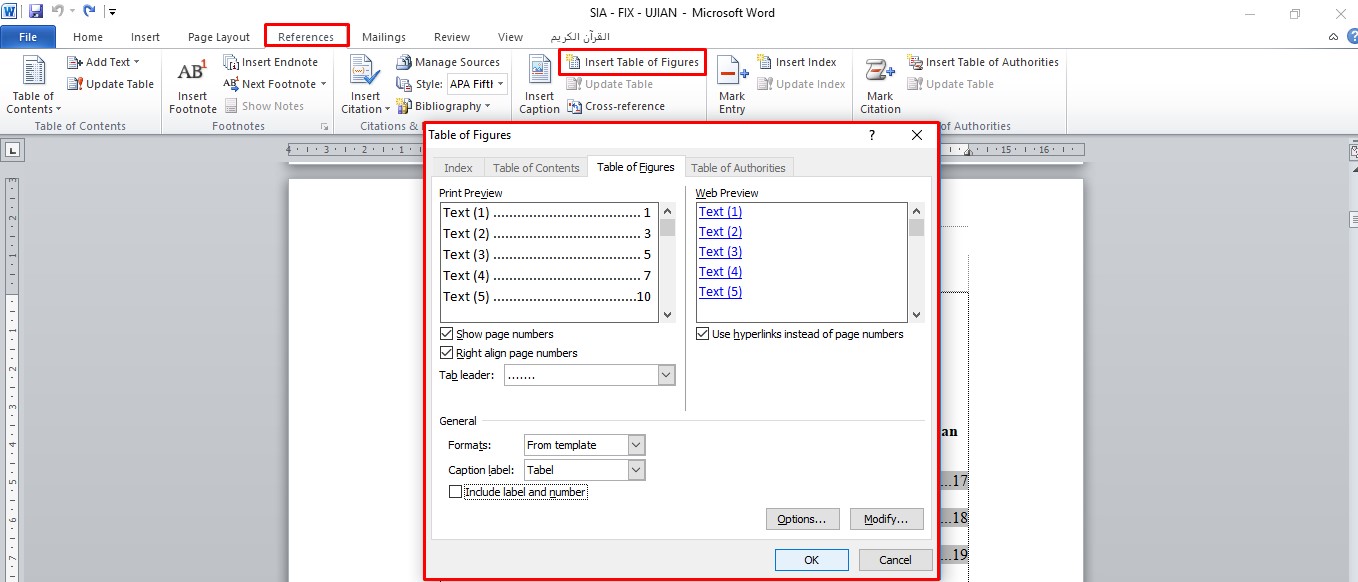Click Text (4) line in Print Preview
1358x582 pixels.
(547, 276)
